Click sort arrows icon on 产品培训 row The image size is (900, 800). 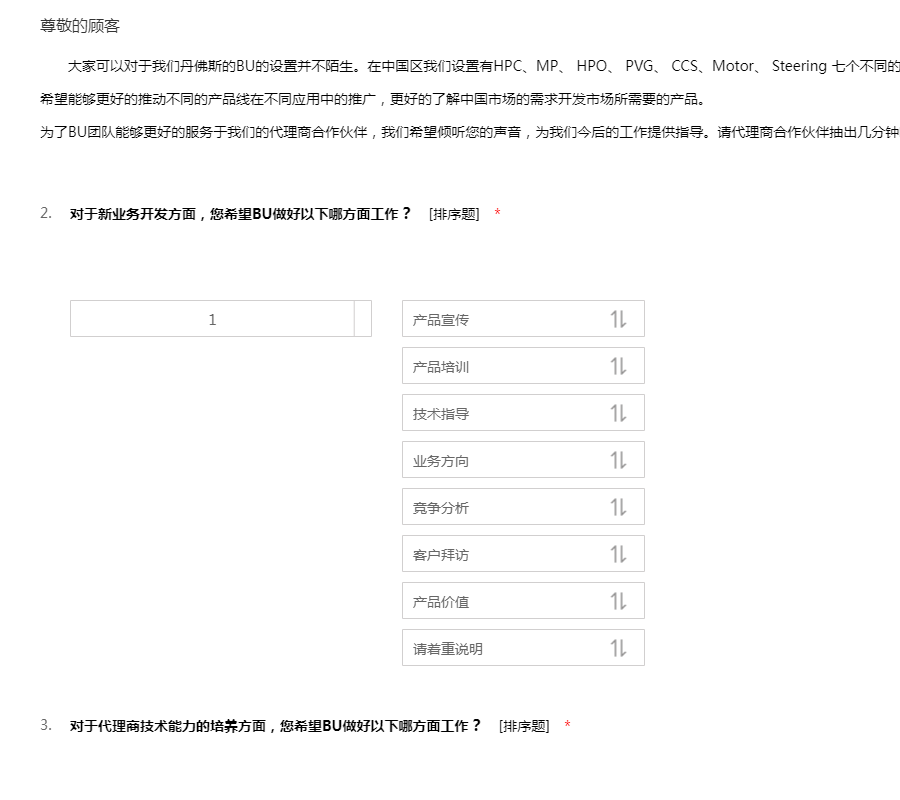(618, 366)
